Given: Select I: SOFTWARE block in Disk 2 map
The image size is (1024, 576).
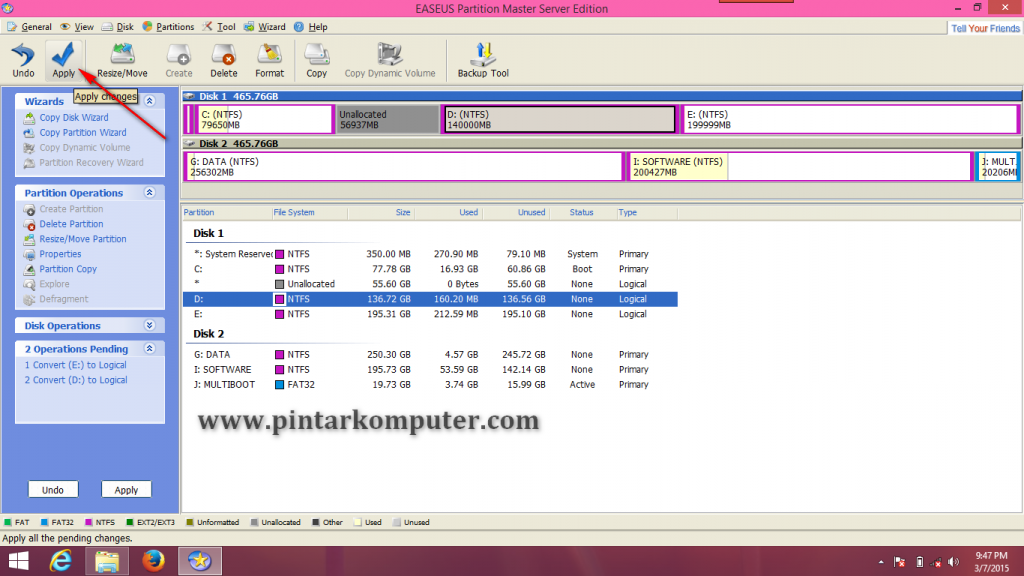Looking at the screenshot, I should coord(800,167).
